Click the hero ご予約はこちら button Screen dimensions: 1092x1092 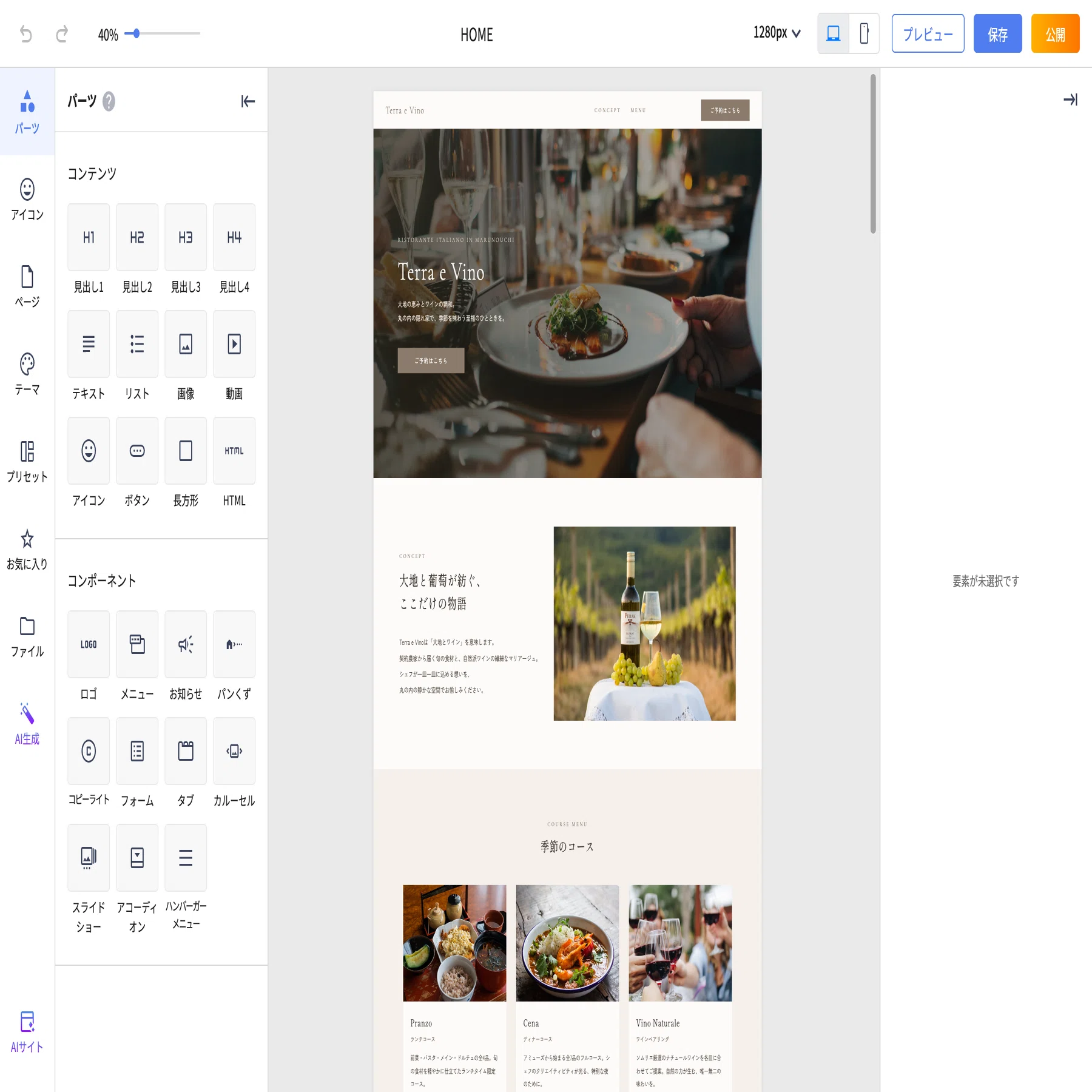(x=431, y=360)
